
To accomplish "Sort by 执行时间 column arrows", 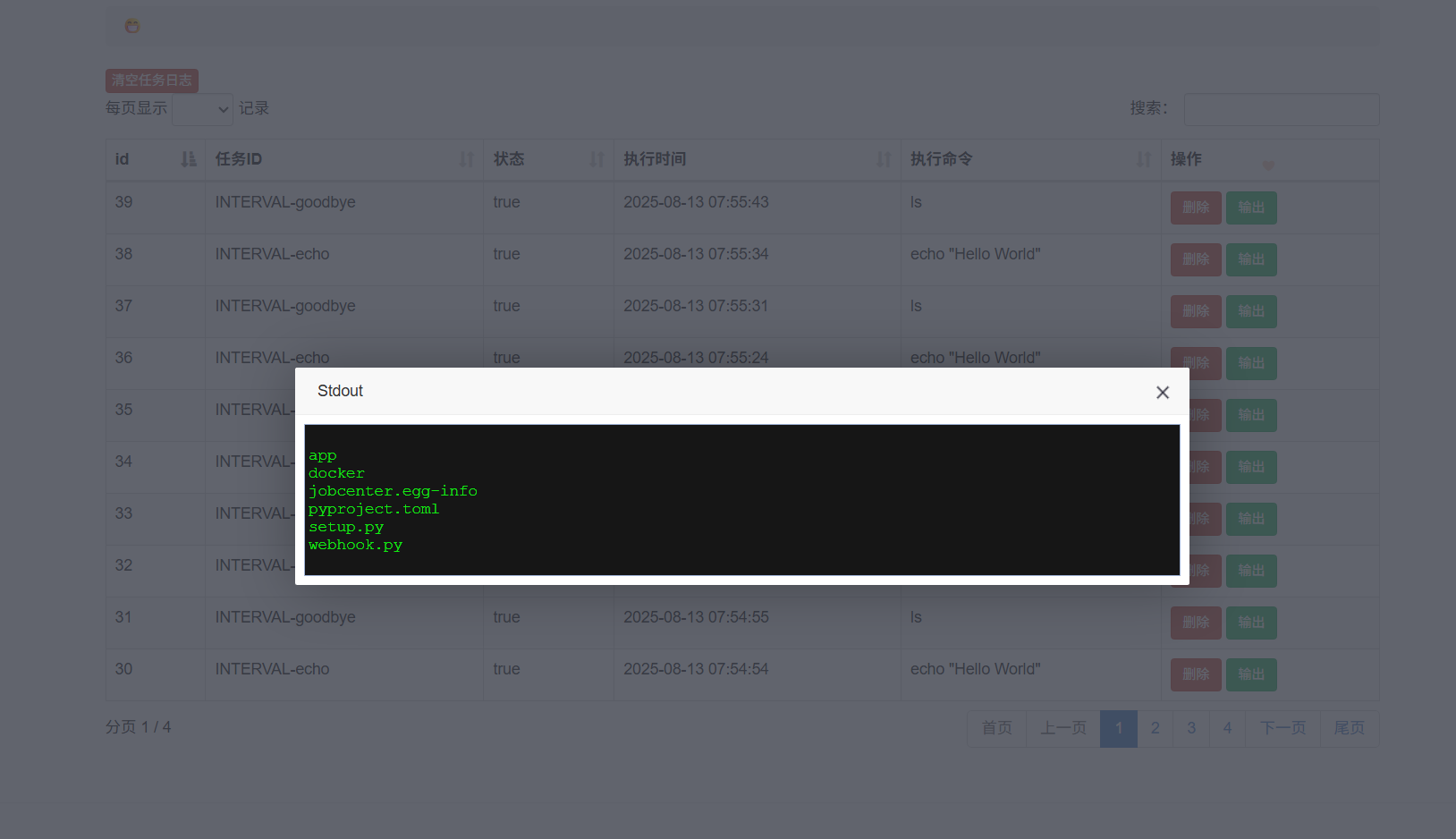I will coord(884,159).
